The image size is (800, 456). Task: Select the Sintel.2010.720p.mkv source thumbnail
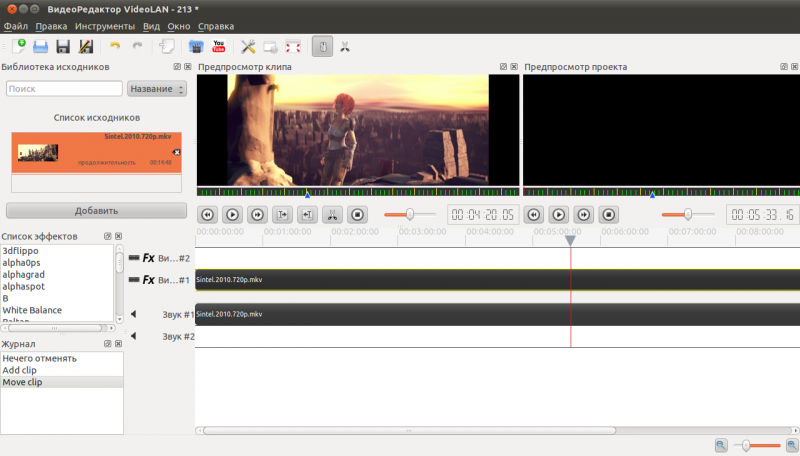pyautogui.click(x=38, y=153)
